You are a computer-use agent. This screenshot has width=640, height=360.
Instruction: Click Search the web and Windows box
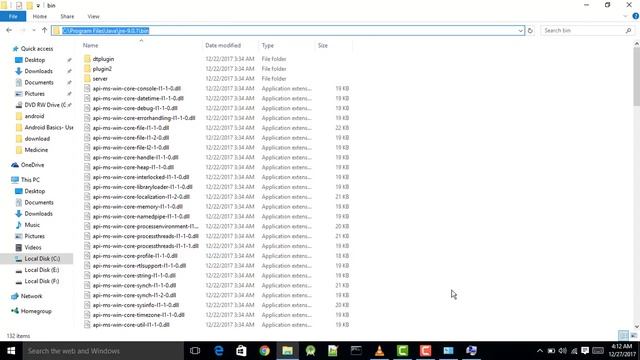[103, 351]
